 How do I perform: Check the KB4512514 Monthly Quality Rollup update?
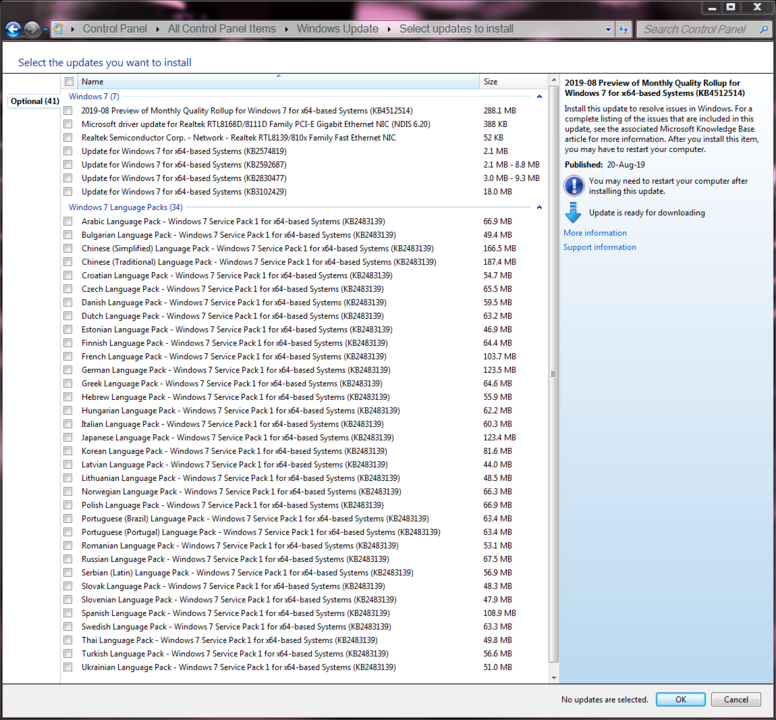[68, 110]
